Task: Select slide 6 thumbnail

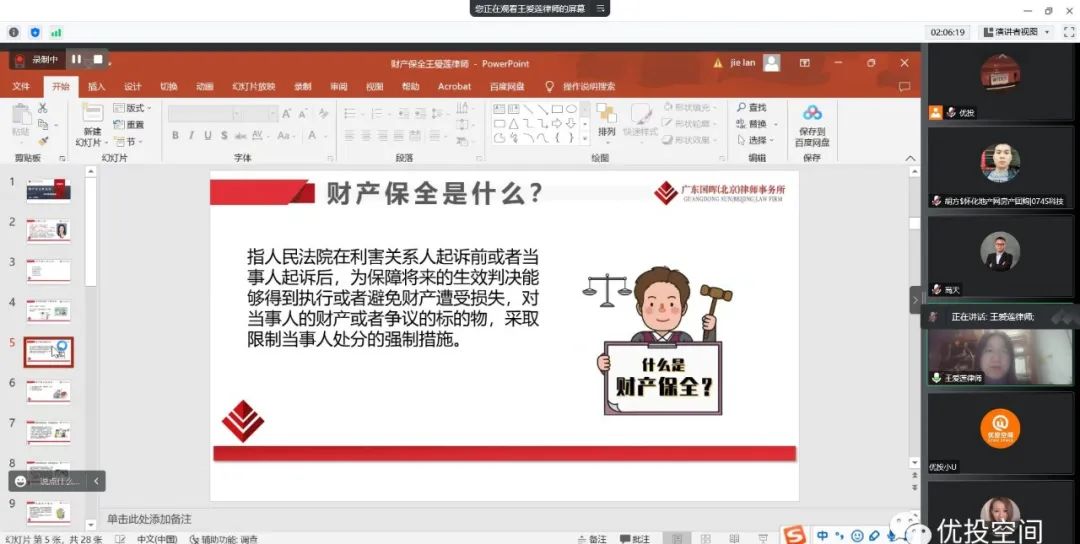Action: point(48,392)
